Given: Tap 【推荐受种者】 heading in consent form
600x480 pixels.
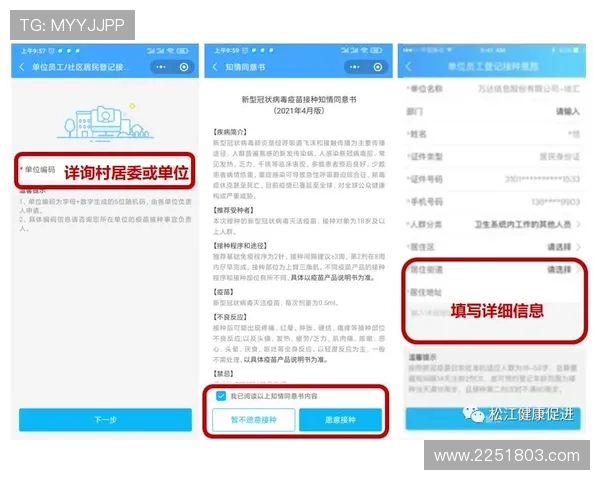Looking at the screenshot, I should pyautogui.click(x=233, y=210).
